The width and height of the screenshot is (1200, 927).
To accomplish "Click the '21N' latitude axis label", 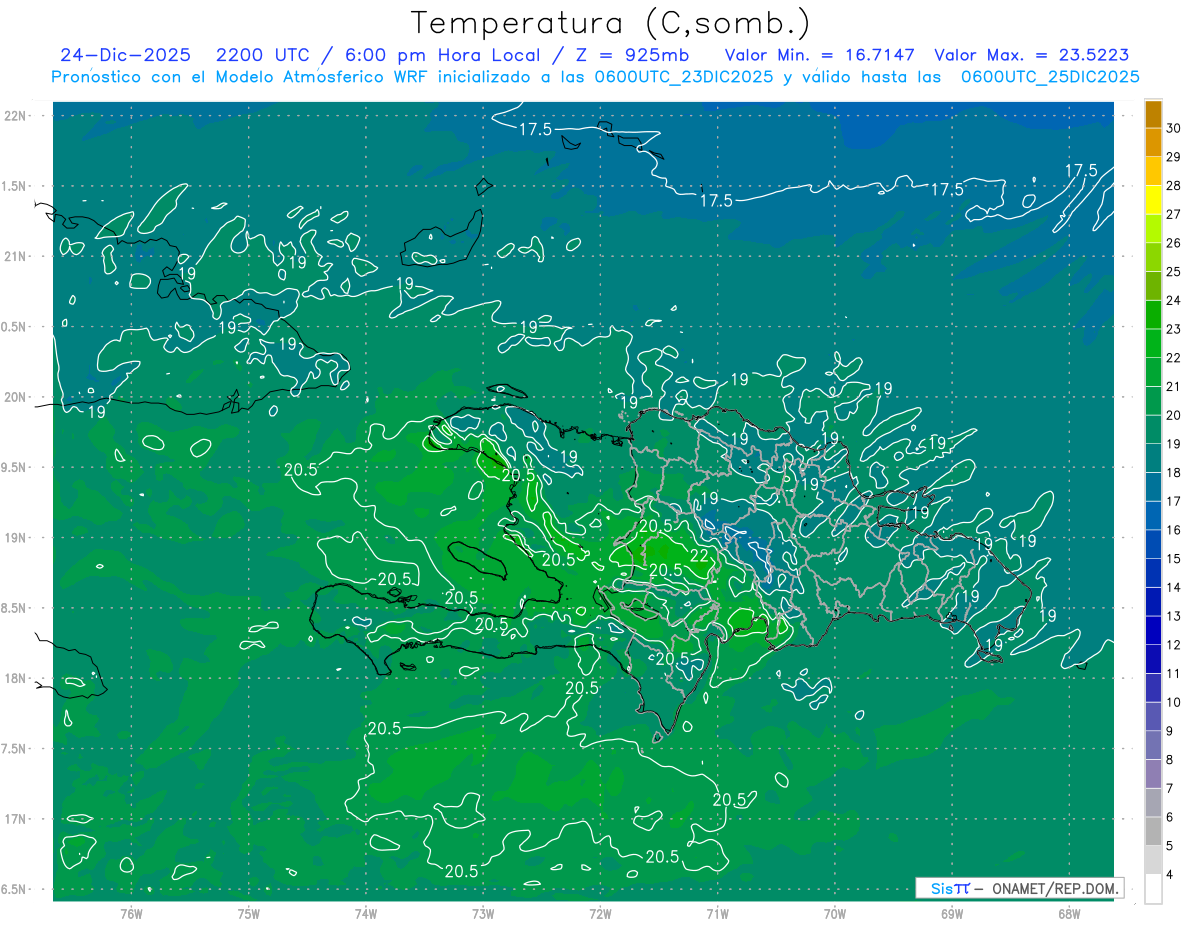I will tap(15, 256).
